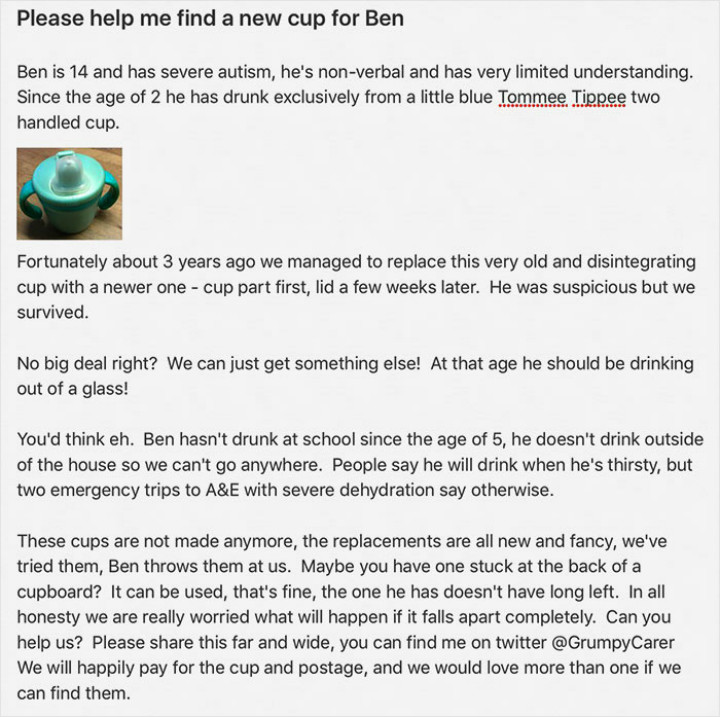Click 'You'd think eh.' sentence start
The image size is (720, 717).
click(x=75, y=440)
